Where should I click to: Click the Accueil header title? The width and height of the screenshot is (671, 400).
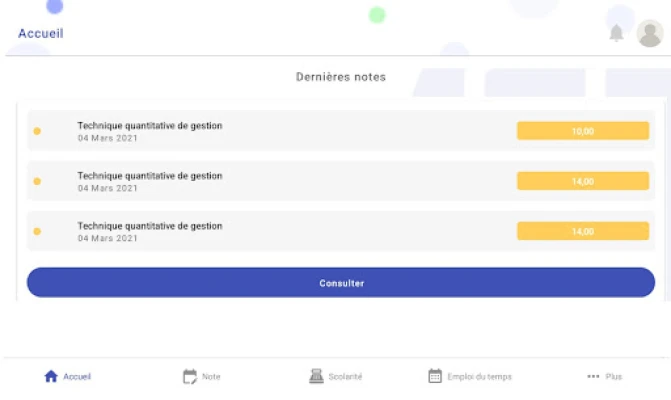pos(41,33)
